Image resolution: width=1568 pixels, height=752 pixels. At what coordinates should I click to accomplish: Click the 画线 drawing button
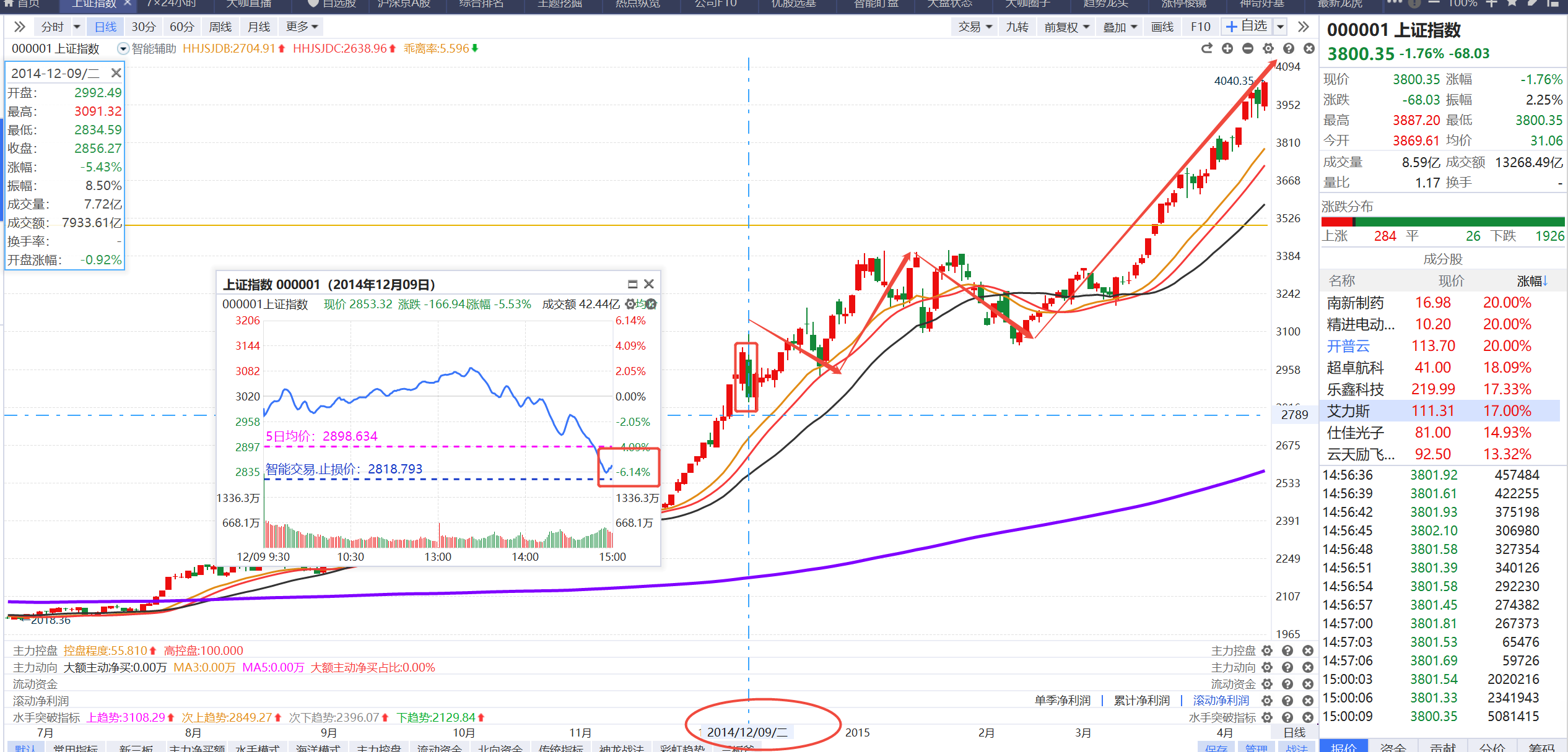pos(1162,27)
